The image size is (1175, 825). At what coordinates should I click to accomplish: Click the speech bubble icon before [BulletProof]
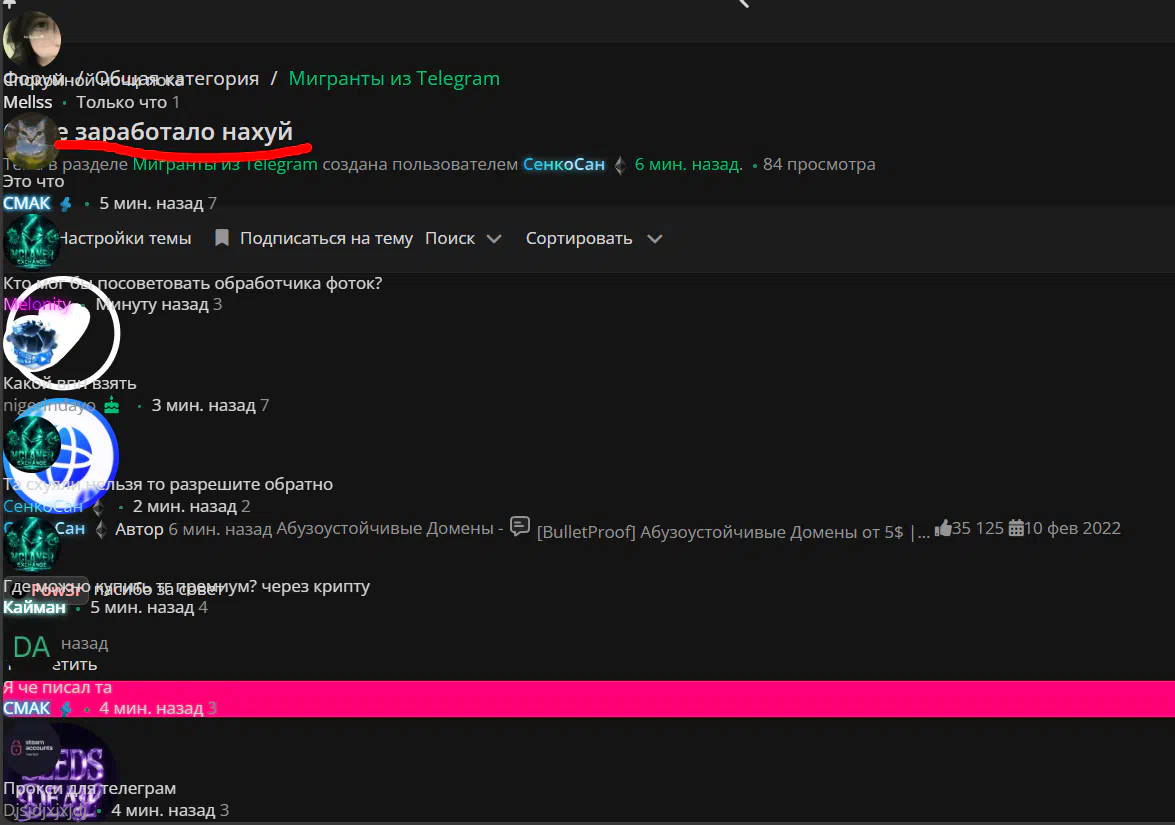[x=519, y=526]
